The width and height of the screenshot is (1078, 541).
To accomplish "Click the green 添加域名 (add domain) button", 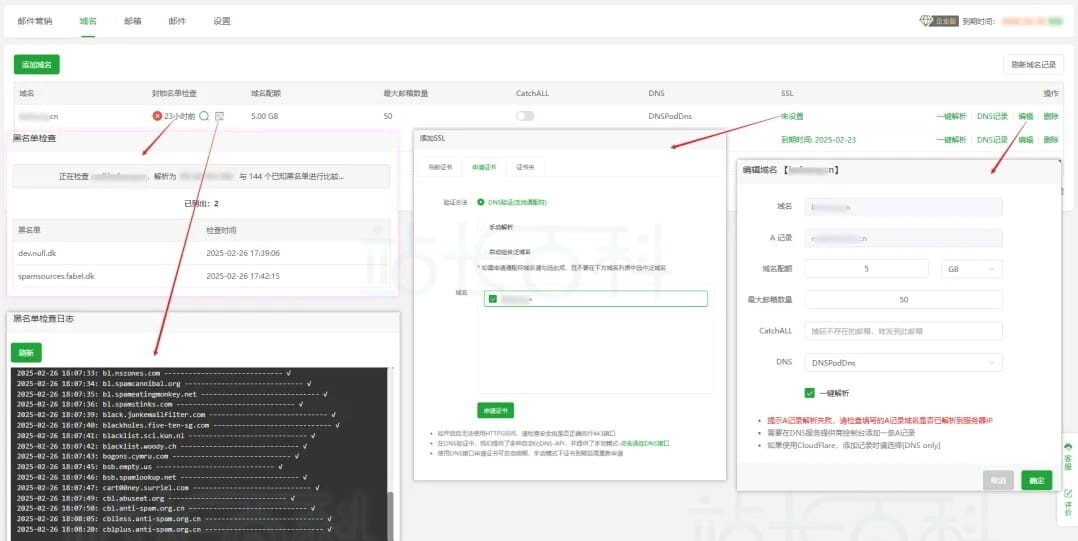I will (x=37, y=64).
